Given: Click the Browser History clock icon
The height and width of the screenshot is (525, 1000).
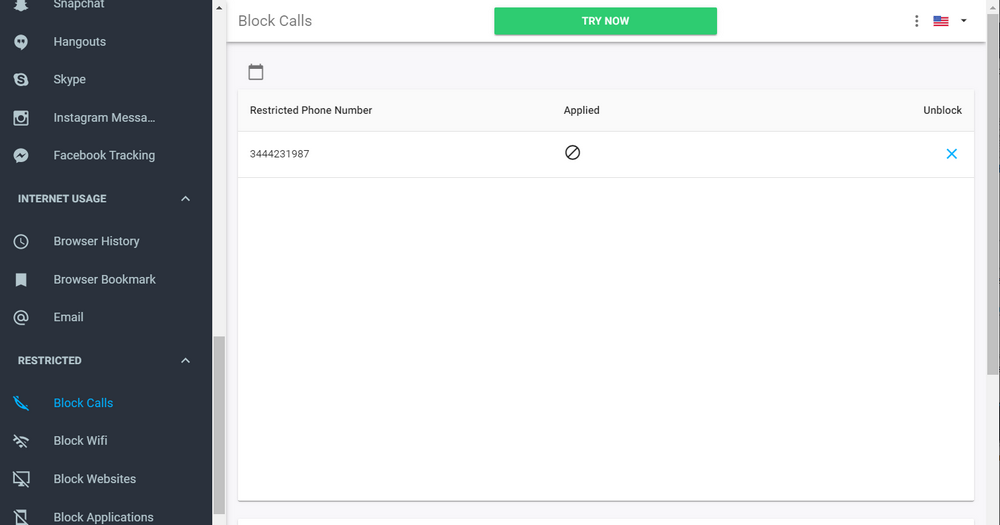Looking at the screenshot, I should [x=21, y=242].
